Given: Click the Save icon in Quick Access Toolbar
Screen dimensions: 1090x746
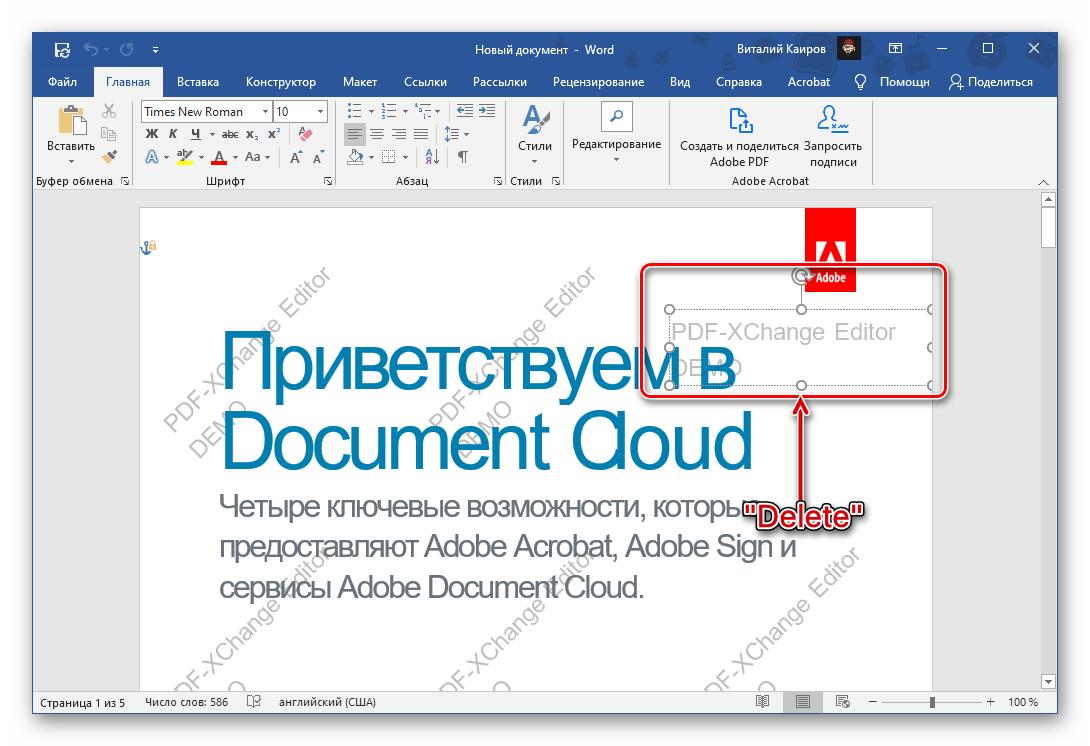Looking at the screenshot, I should 63,49.
